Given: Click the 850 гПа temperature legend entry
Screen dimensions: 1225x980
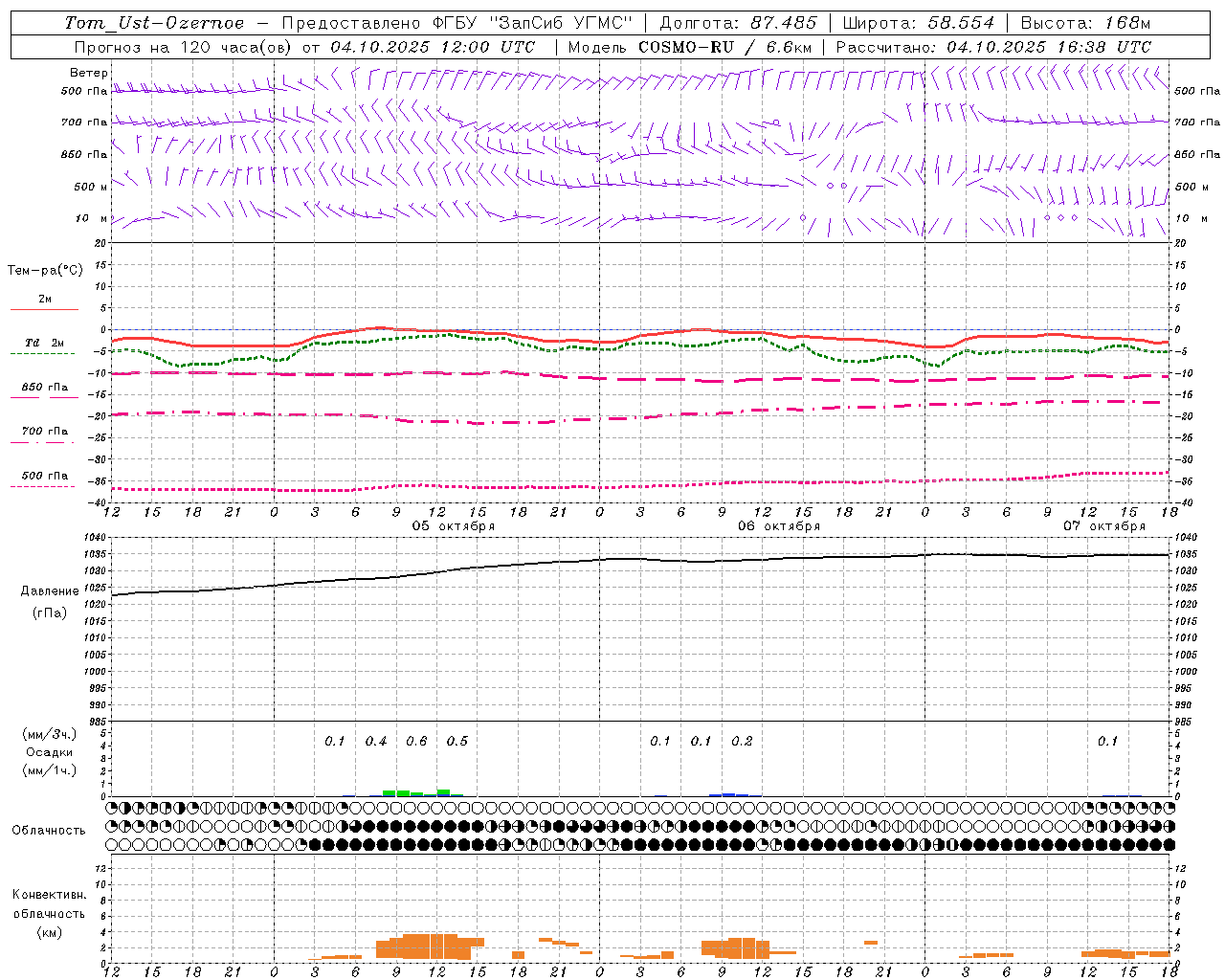Looking at the screenshot, I should click(44, 388).
